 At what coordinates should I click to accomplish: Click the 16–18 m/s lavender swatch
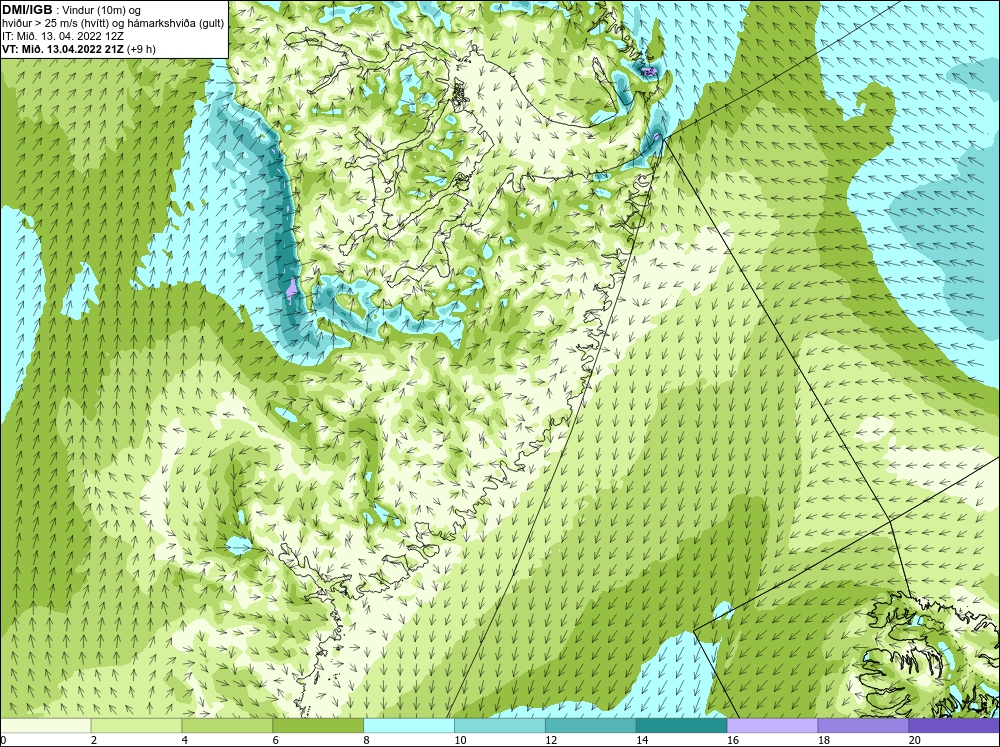coord(772,725)
